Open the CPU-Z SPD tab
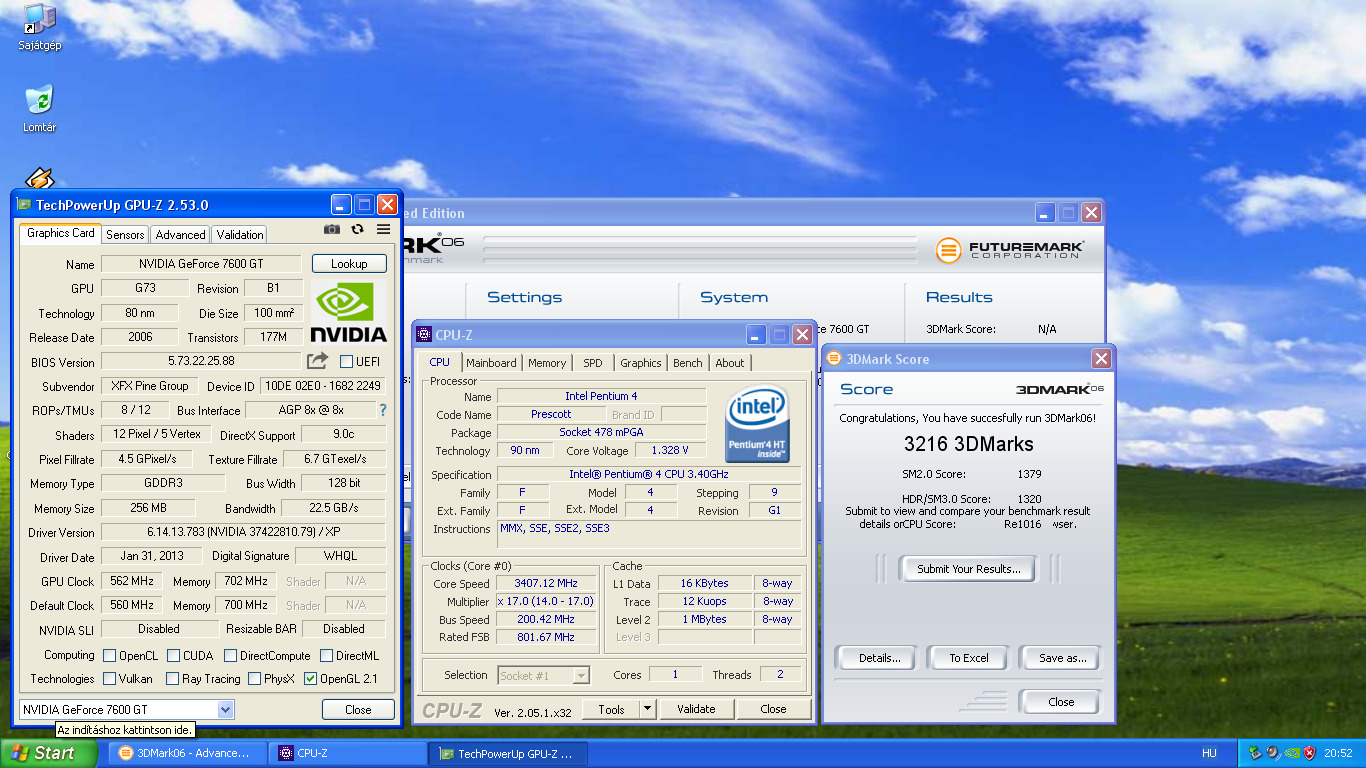 [x=593, y=363]
